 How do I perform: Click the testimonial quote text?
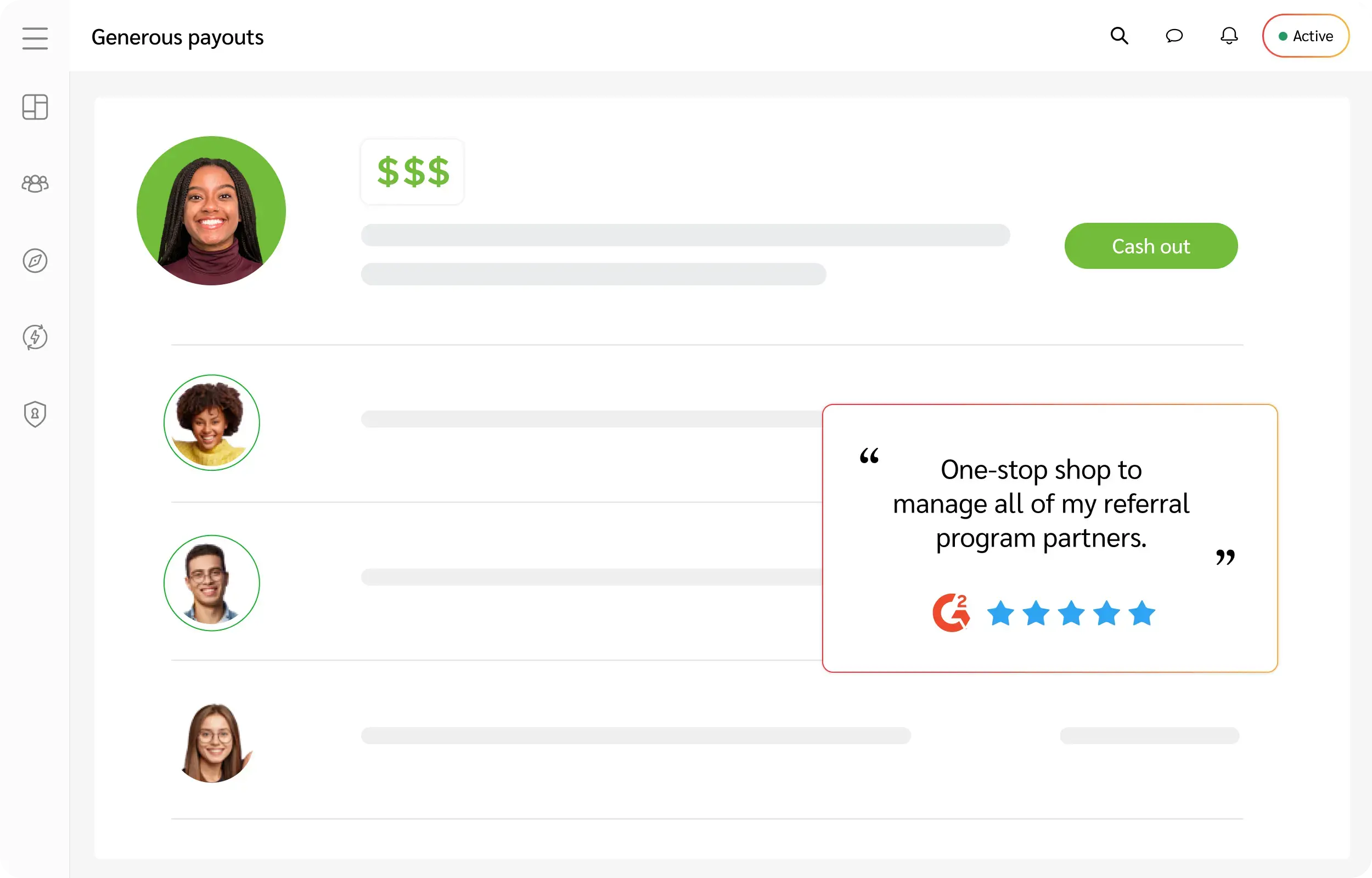(1041, 503)
